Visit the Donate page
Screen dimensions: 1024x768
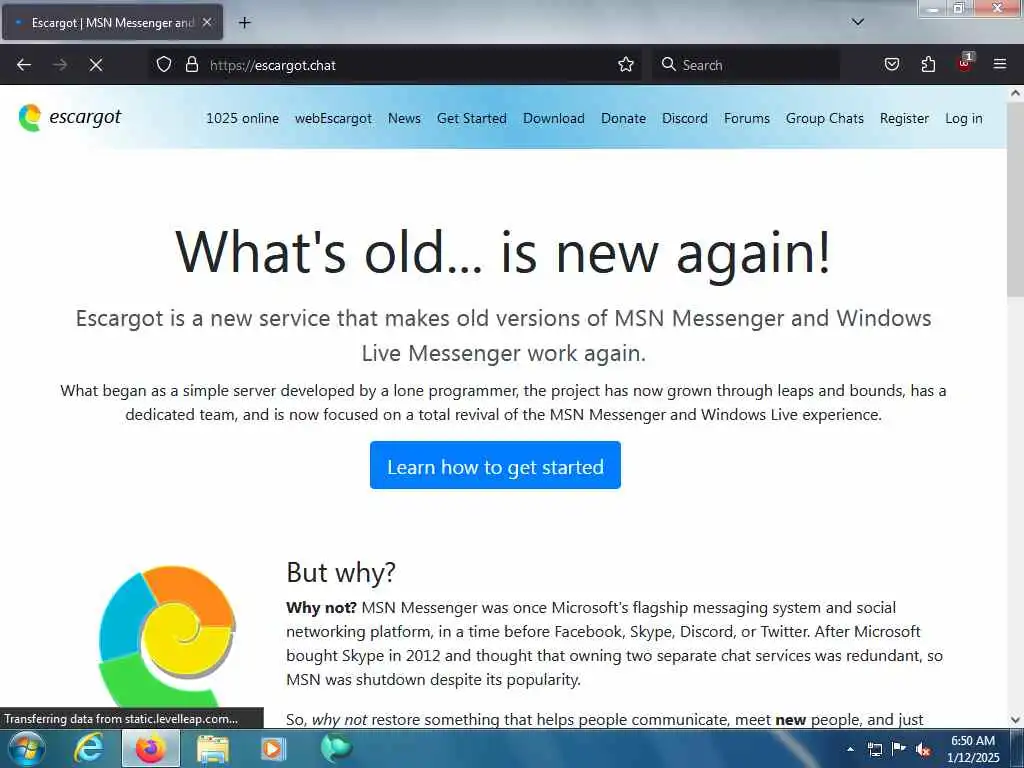click(x=623, y=118)
